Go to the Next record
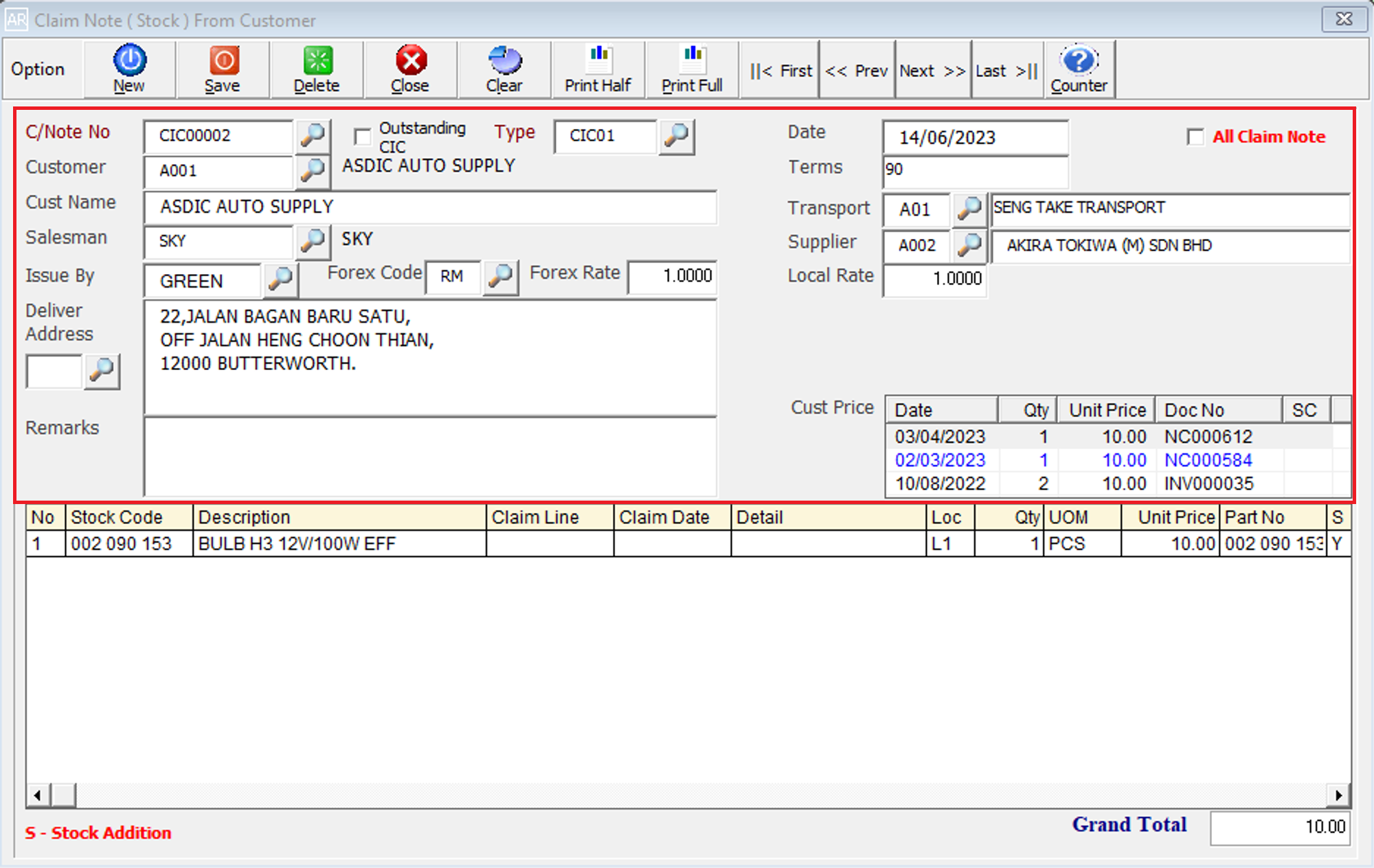The width and height of the screenshot is (1374, 868). [932, 70]
